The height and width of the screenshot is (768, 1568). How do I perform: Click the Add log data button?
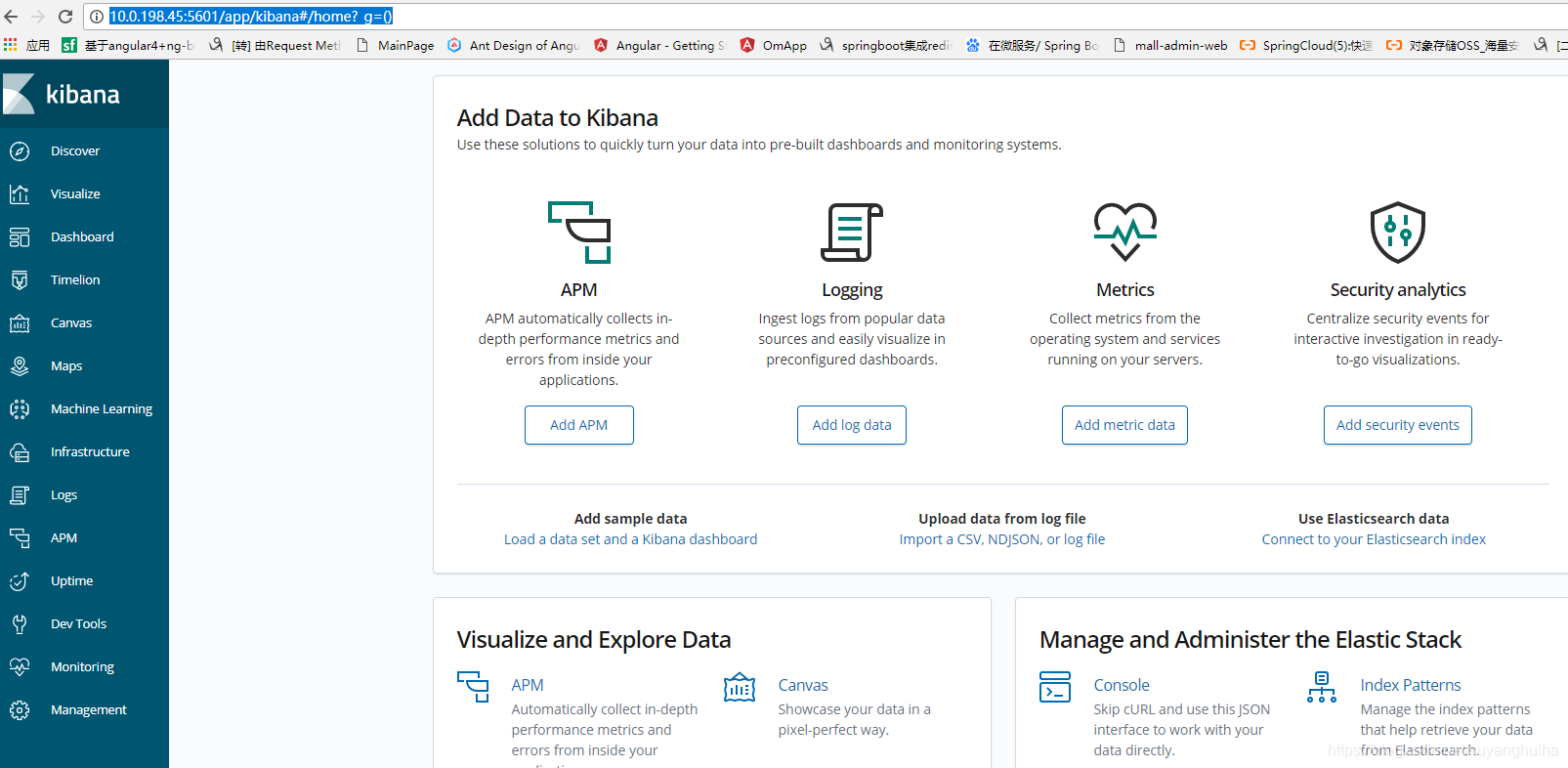point(852,425)
